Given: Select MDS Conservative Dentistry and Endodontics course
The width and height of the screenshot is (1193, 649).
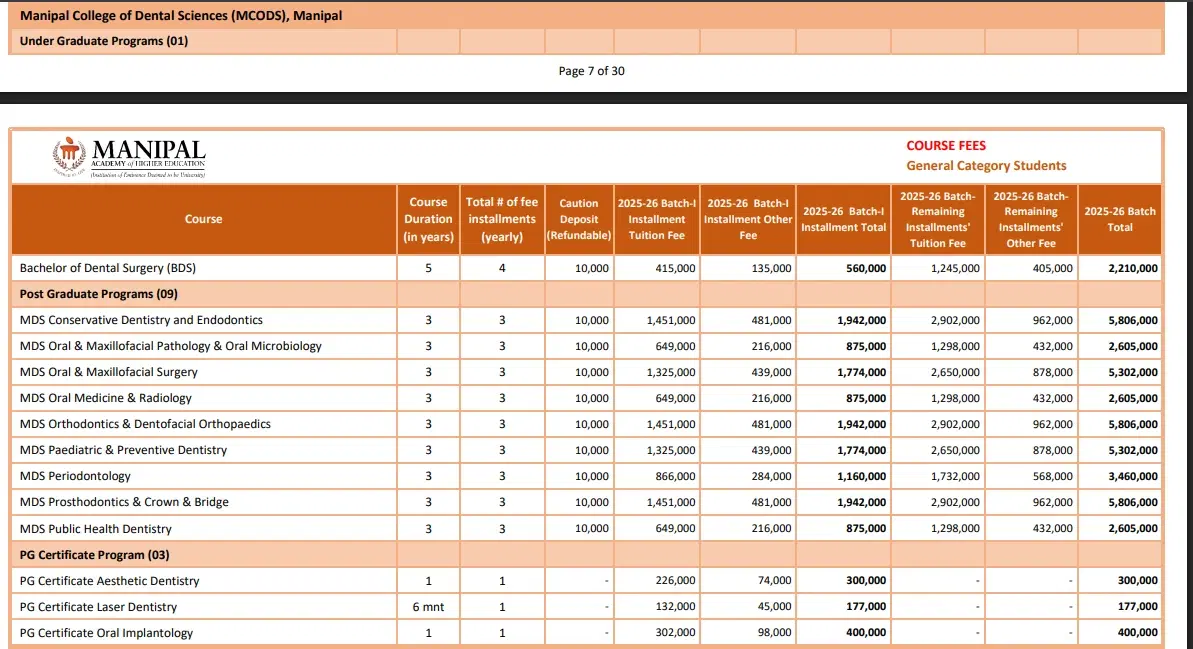Looking at the screenshot, I should pyautogui.click(x=141, y=320).
